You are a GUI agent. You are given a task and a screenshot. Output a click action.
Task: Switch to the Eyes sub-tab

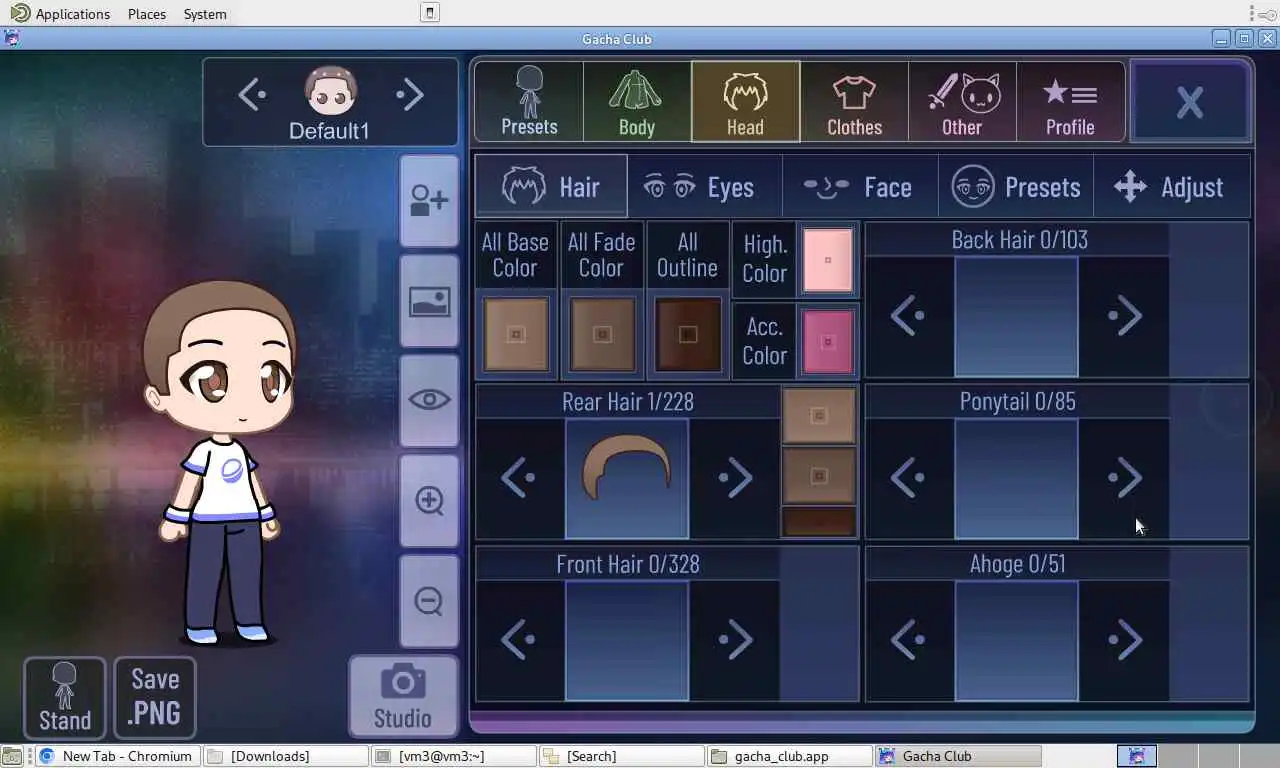pyautogui.click(x=705, y=186)
